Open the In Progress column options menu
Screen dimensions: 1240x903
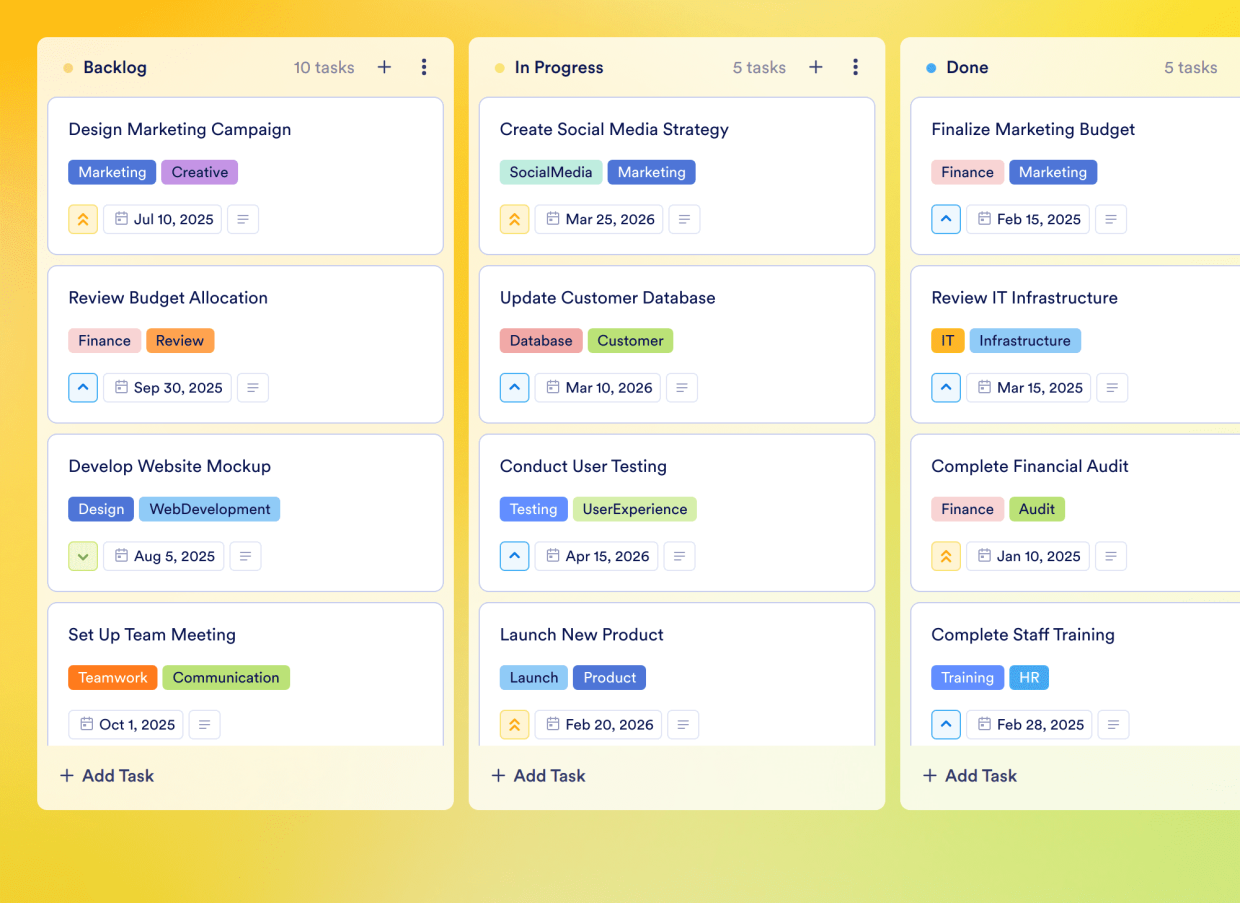pyautogui.click(x=856, y=67)
